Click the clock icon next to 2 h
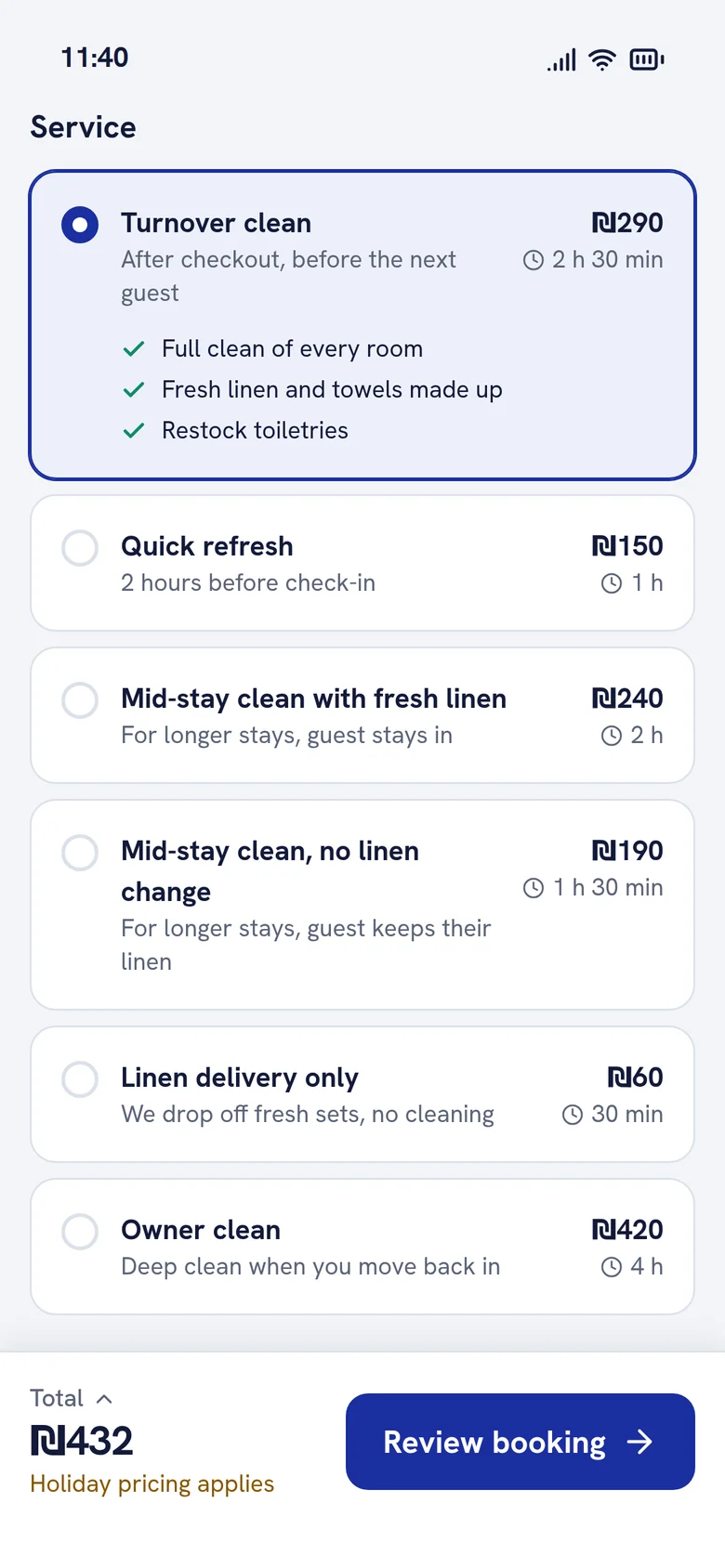725x1568 pixels. (612, 736)
